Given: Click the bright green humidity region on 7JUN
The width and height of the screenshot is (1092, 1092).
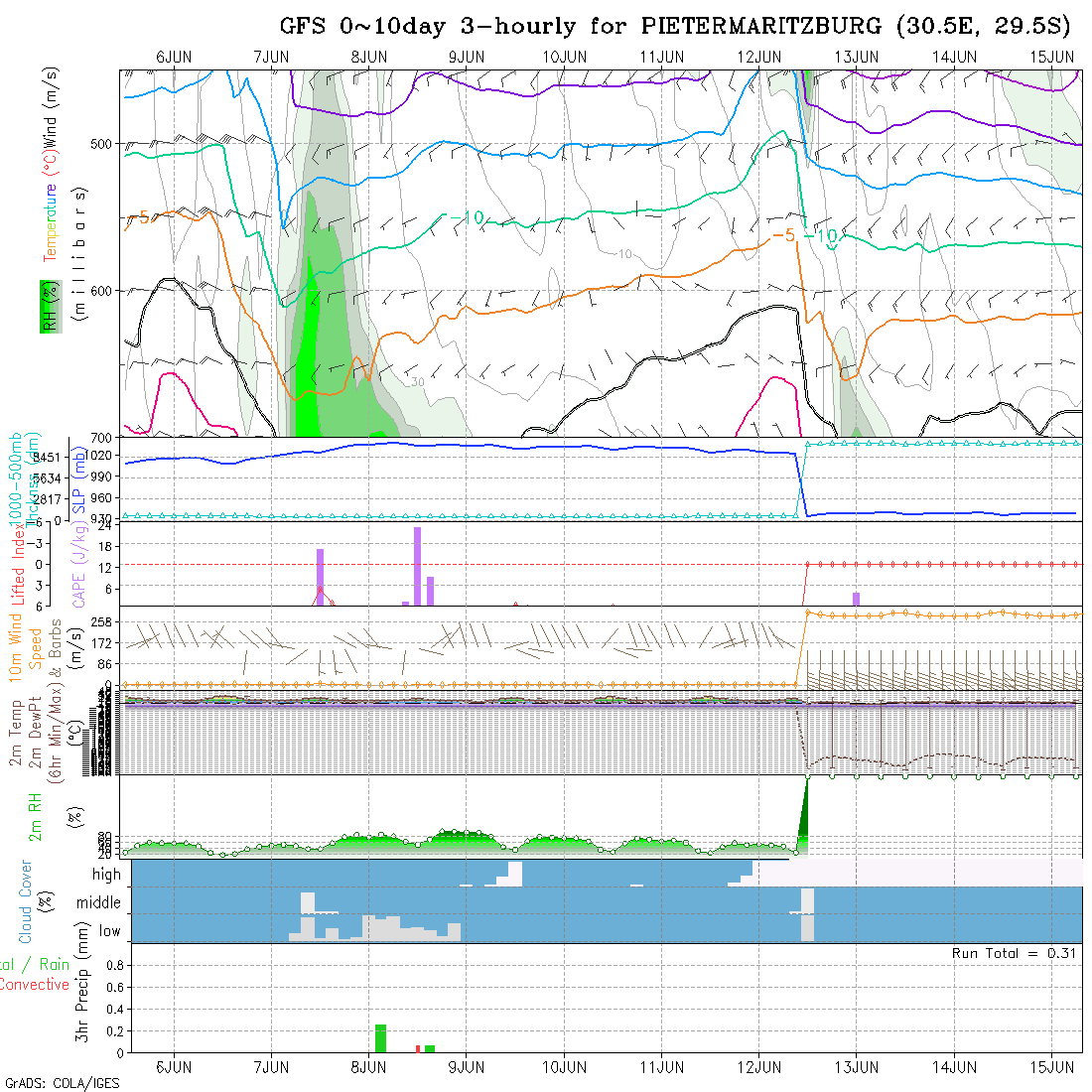Looking at the screenshot, I should tap(308, 357).
